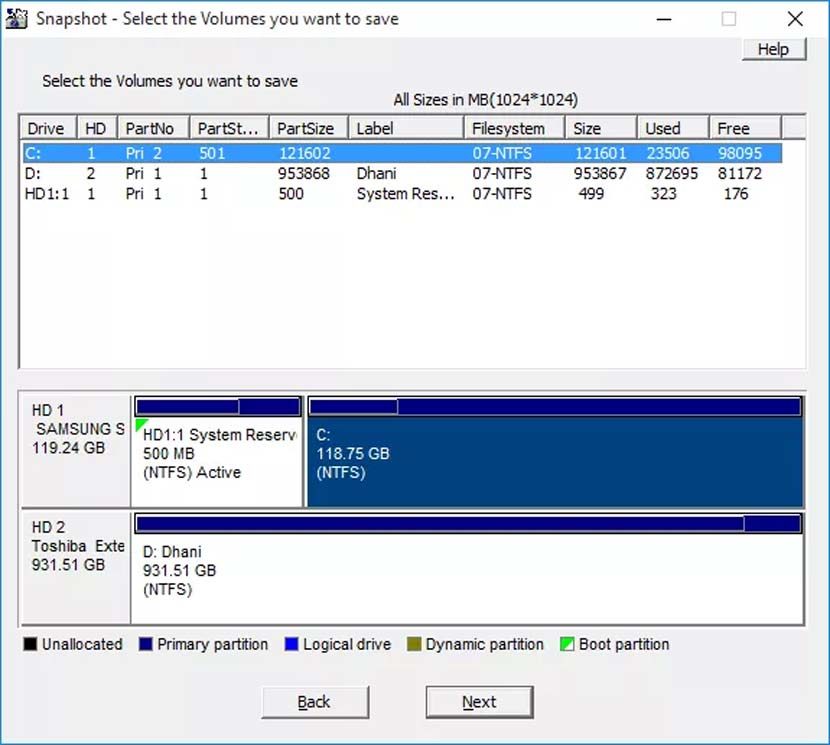
Task: Click the Free column header
Action: point(745,128)
